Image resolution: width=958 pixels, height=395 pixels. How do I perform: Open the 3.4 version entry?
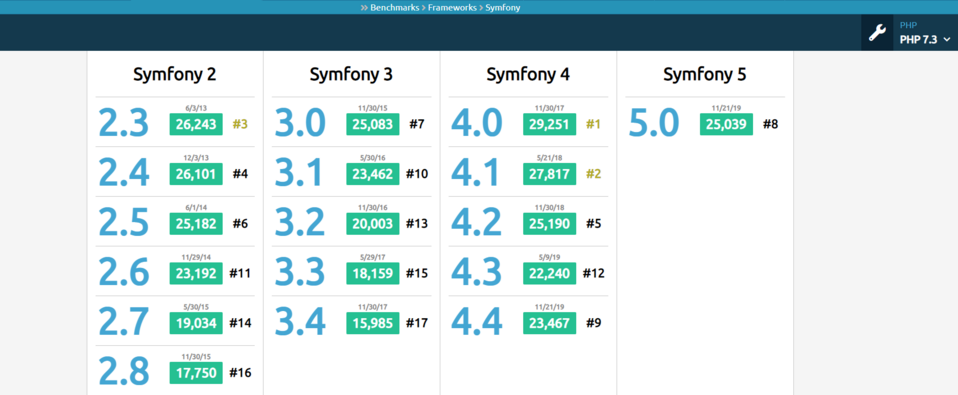pyautogui.click(x=300, y=322)
